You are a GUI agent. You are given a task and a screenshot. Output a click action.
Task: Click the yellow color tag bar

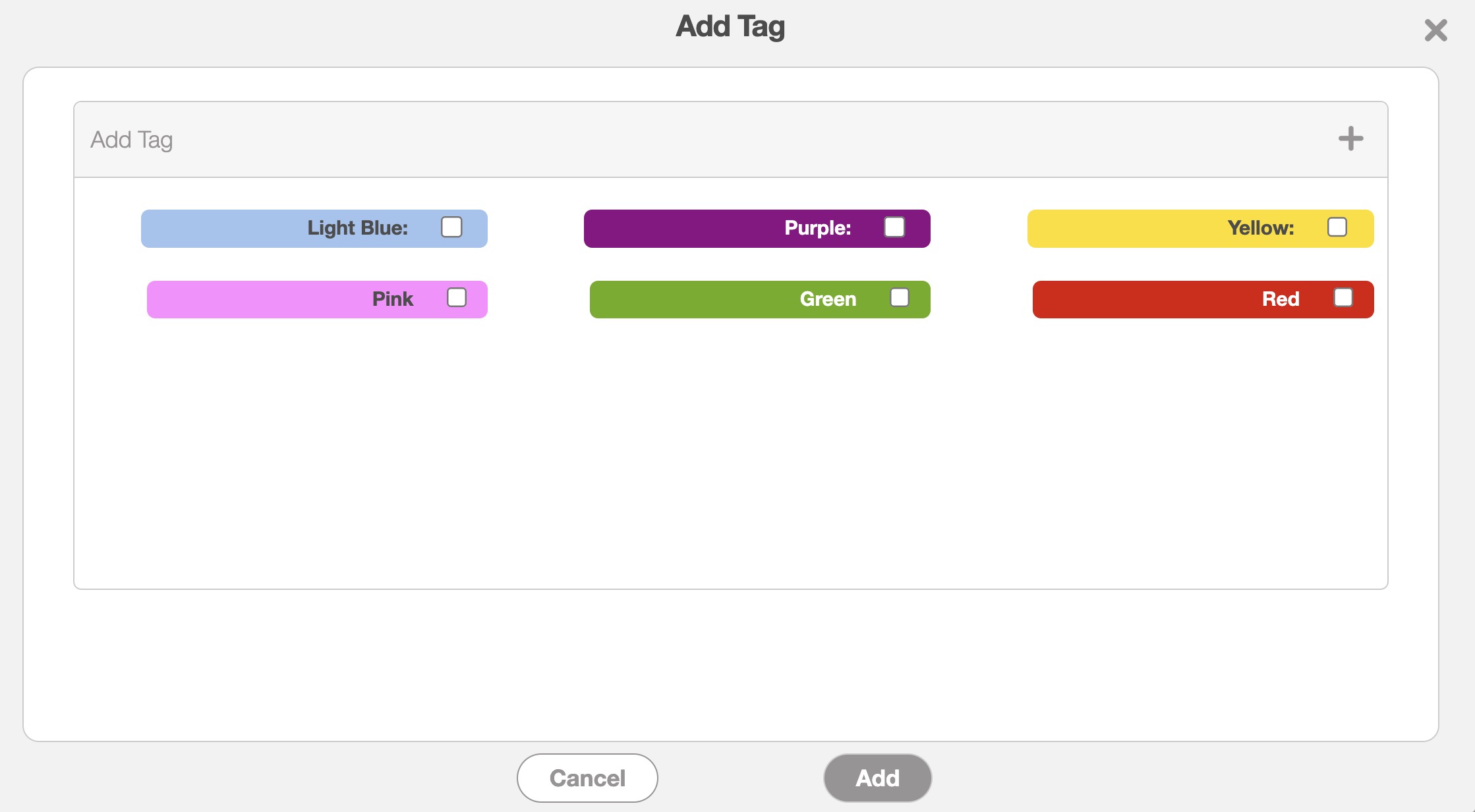[1120, 229]
